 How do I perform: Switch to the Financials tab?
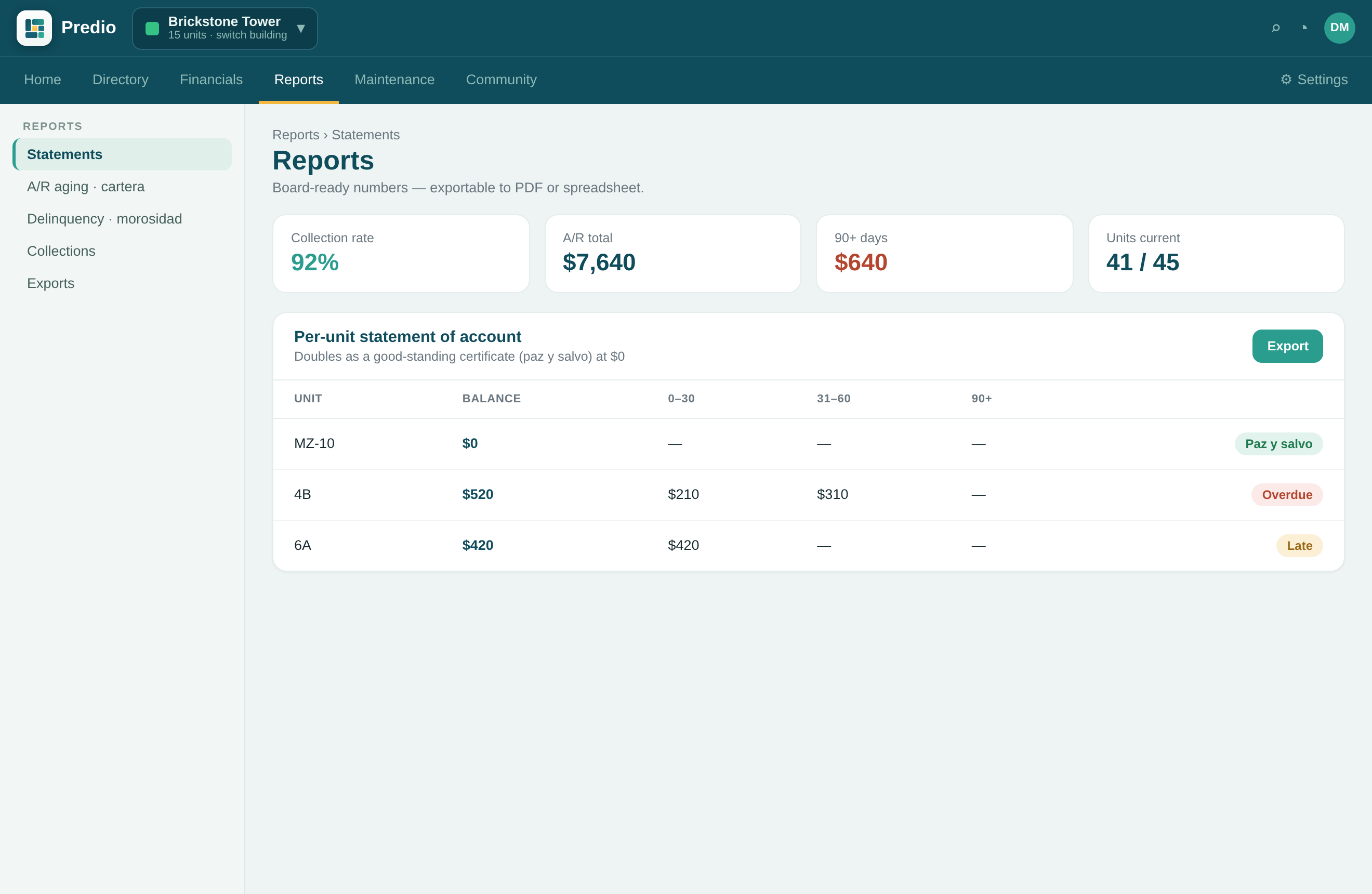tap(211, 80)
